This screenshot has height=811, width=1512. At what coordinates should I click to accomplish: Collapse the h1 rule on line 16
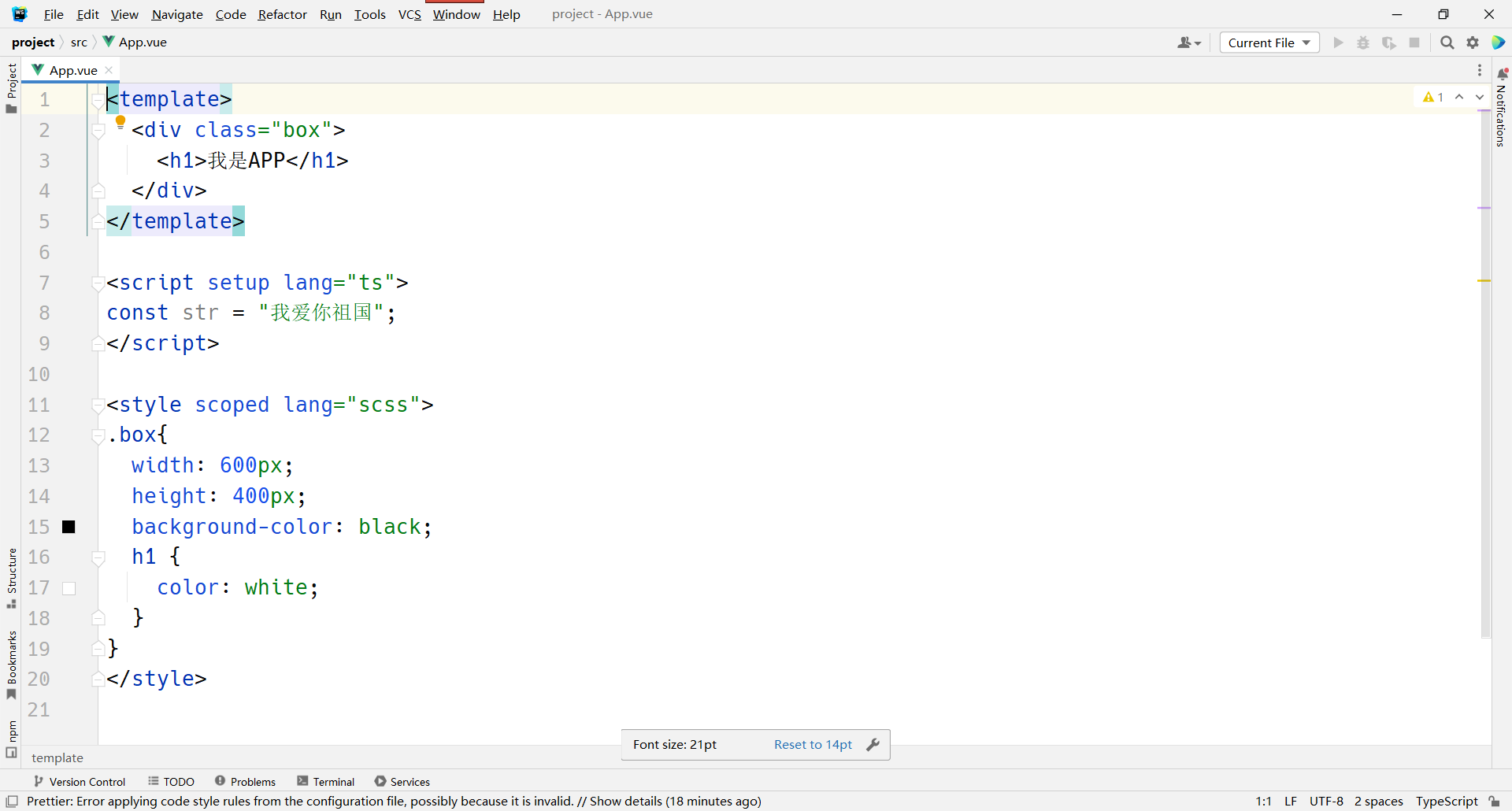(98, 557)
